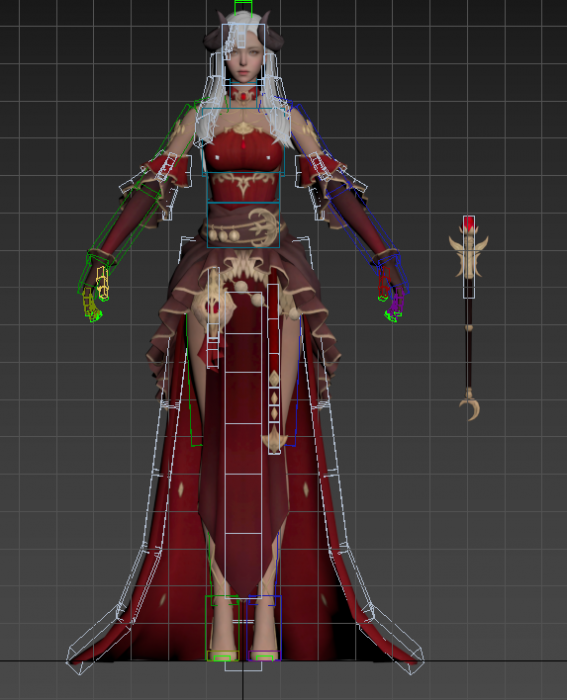This screenshot has height=700, width=567.
Task: Select the gold crescent on the waist sash
Action: point(263,227)
